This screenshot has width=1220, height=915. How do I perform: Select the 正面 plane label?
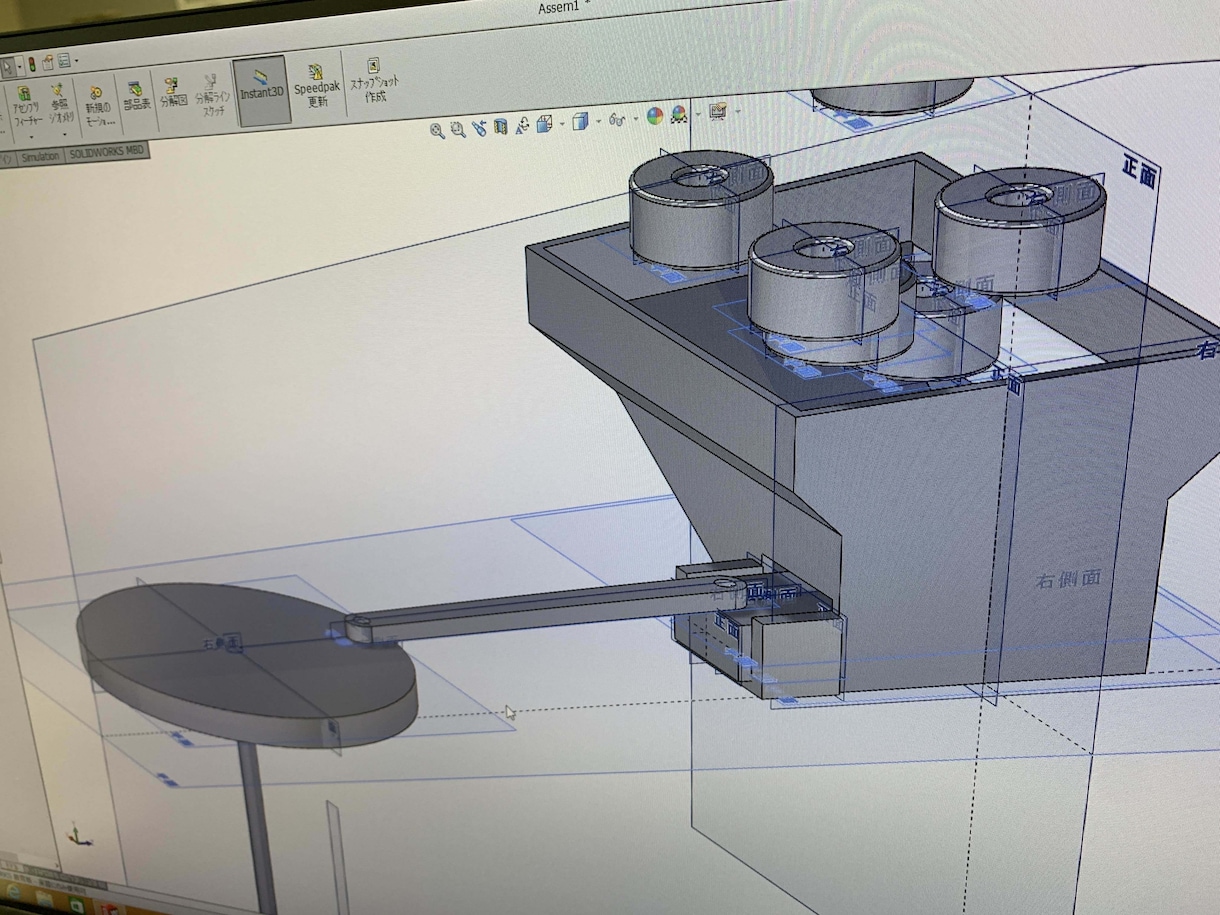pos(1139,171)
